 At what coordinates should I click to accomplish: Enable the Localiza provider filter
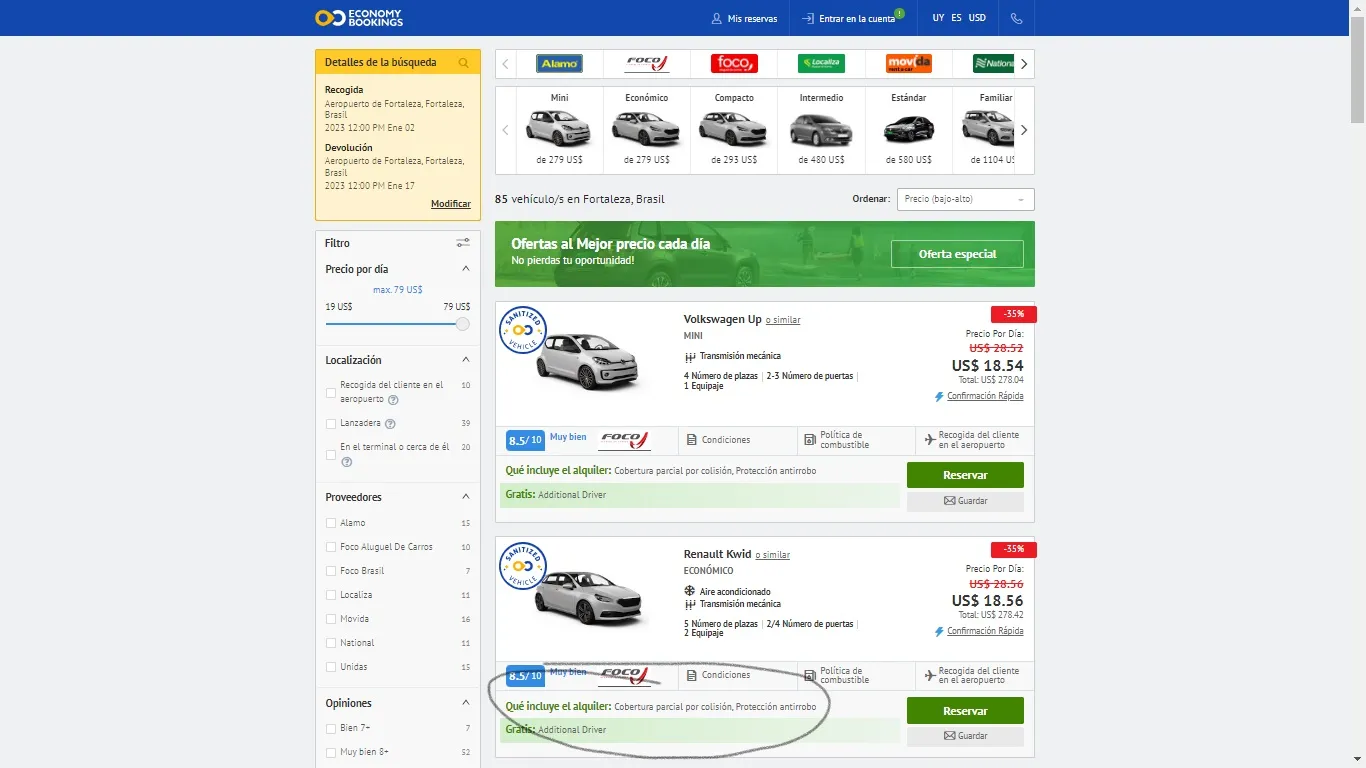(x=331, y=595)
